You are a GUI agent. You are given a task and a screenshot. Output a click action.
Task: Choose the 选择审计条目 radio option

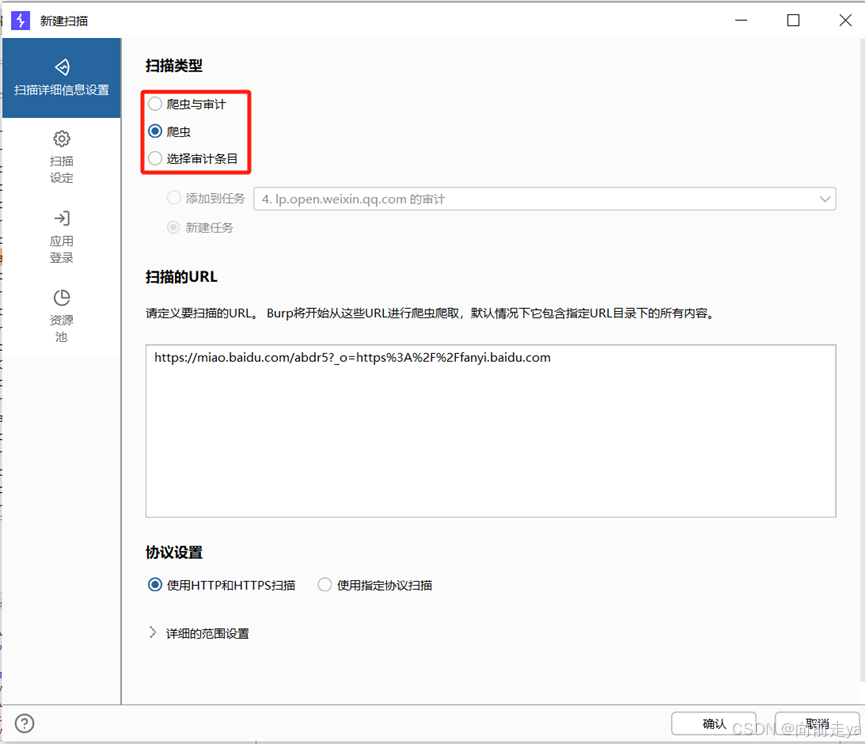(193, 159)
